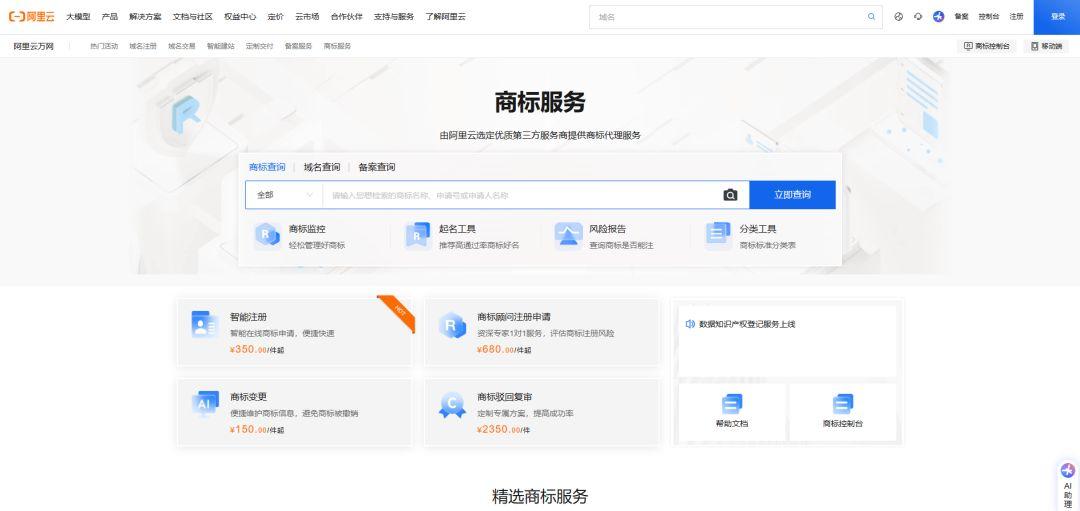
Task: Click the 精选商标服务 section heading
Action: tap(540, 496)
